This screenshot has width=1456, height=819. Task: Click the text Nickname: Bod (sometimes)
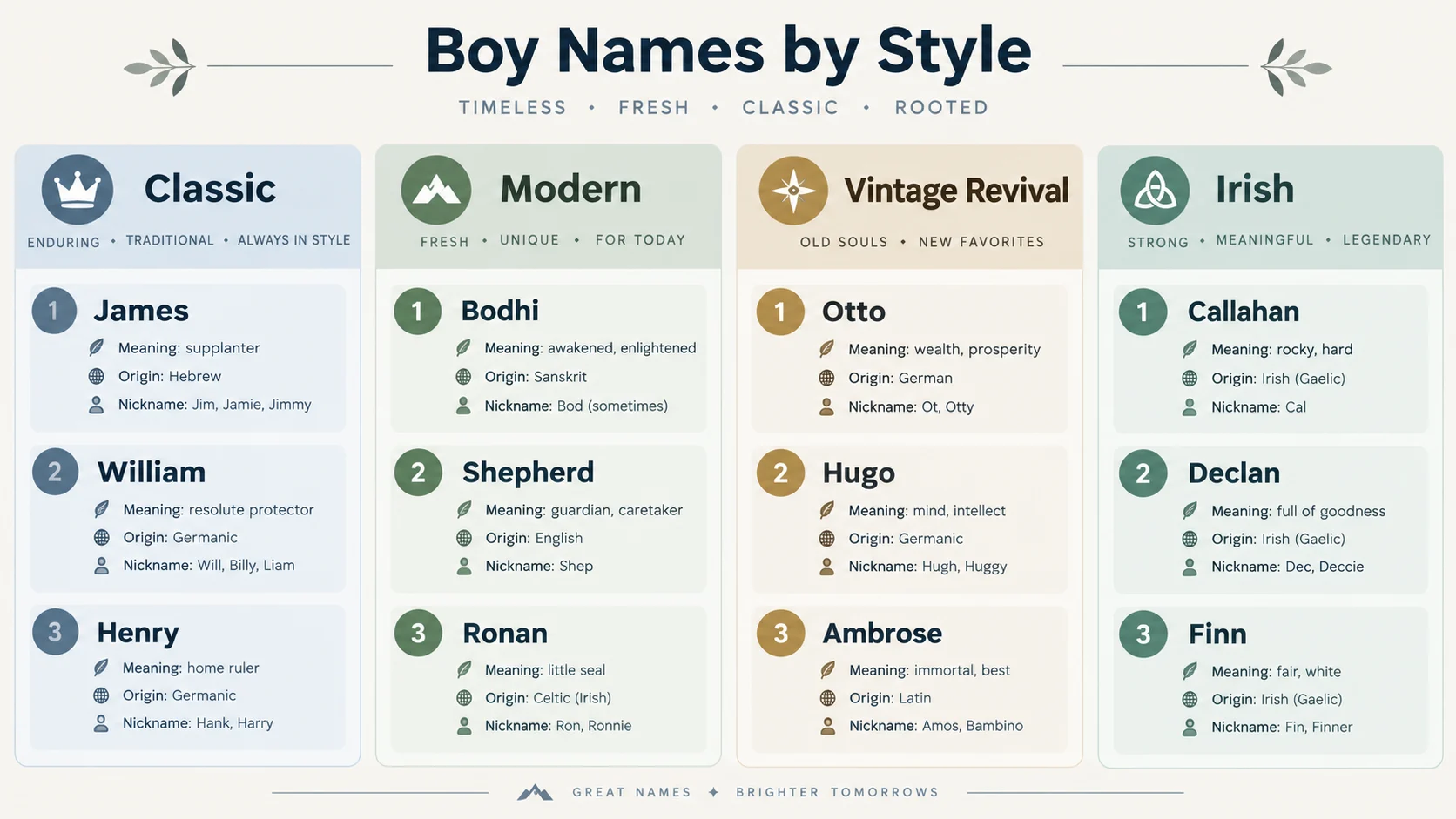[576, 406]
